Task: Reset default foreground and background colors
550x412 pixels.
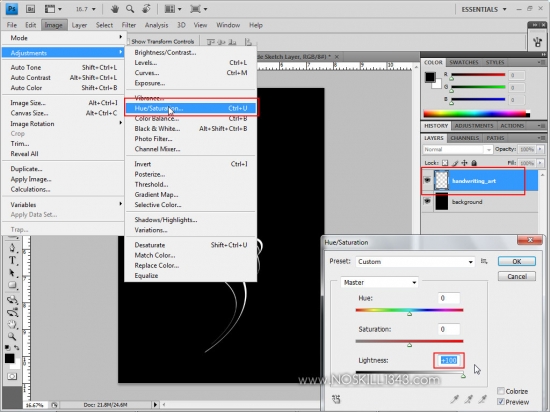Action: coord(7,348)
